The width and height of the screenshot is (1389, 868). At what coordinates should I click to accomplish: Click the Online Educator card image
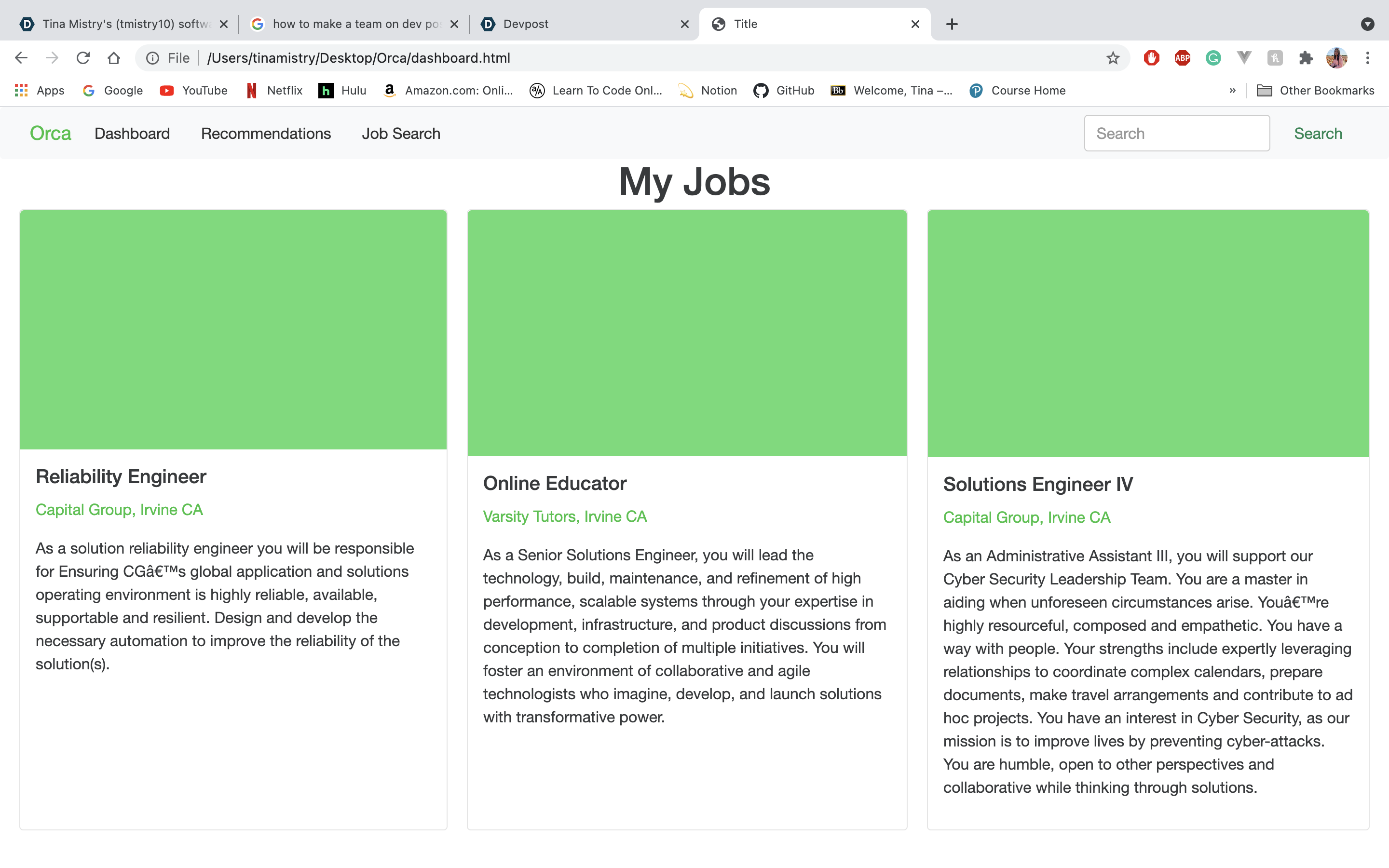687,333
